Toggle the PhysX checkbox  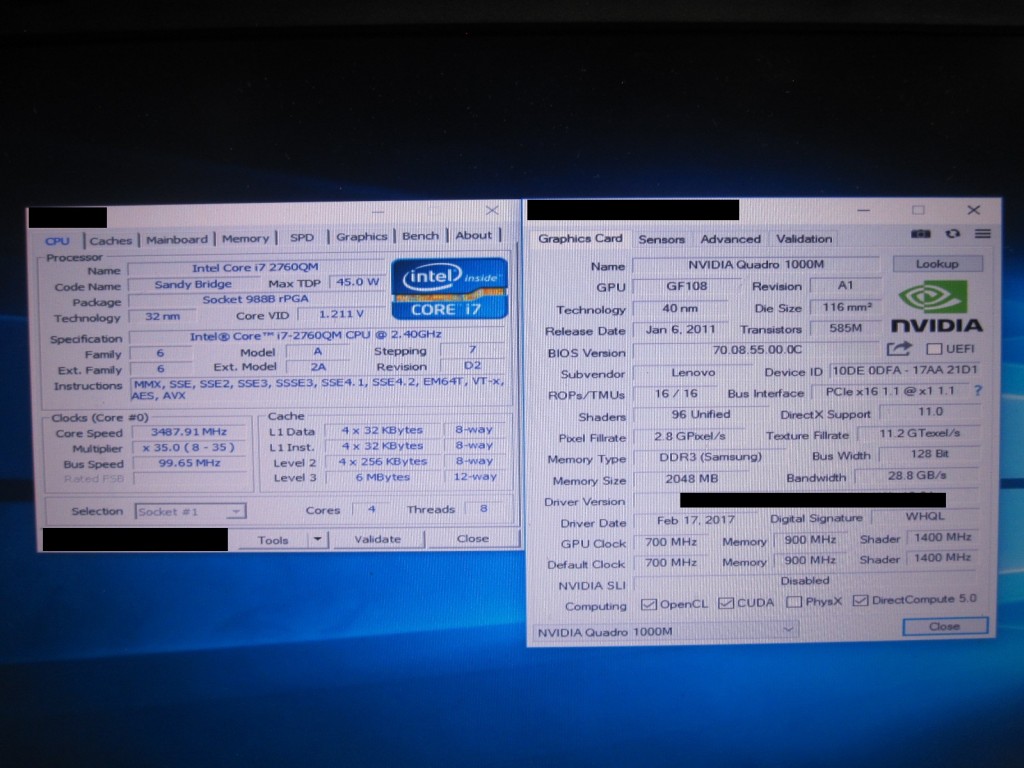(x=793, y=601)
